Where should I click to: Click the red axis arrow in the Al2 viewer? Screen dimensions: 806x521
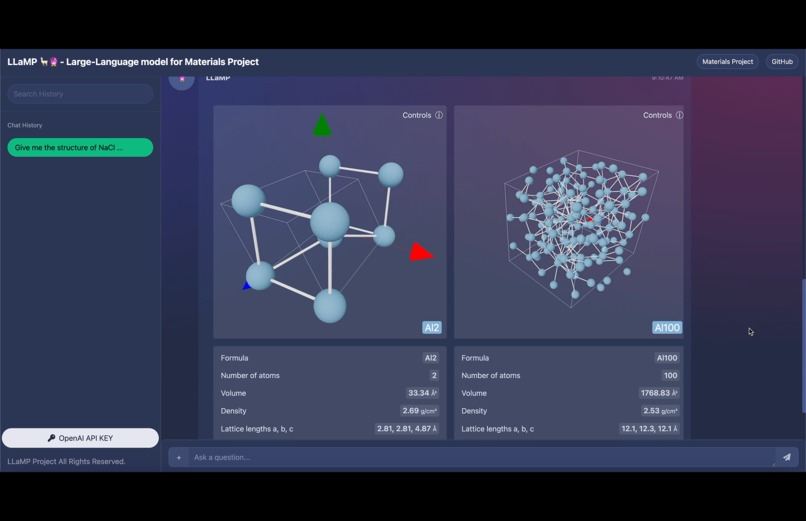[420, 252]
